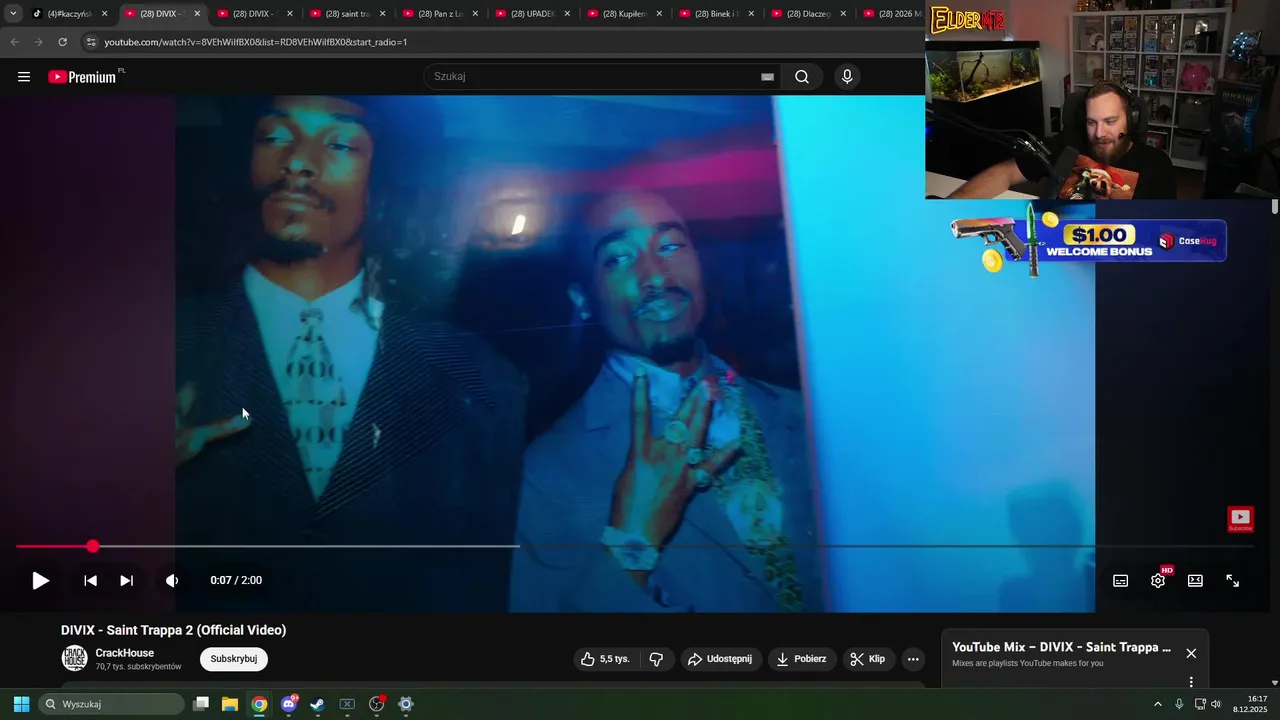This screenshot has height=720, width=1280.
Task: Start voice search with microphone icon
Action: tap(847, 77)
